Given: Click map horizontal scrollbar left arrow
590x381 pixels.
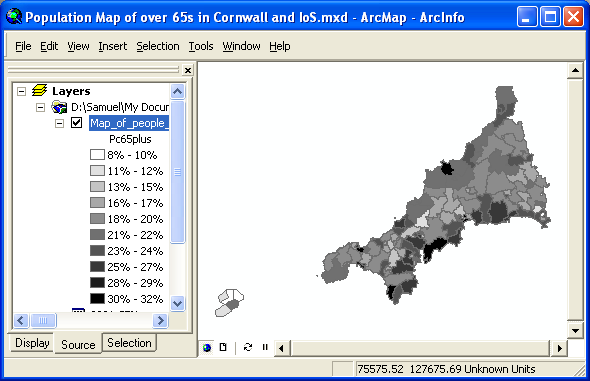Looking at the screenshot, I should point(281,348).
